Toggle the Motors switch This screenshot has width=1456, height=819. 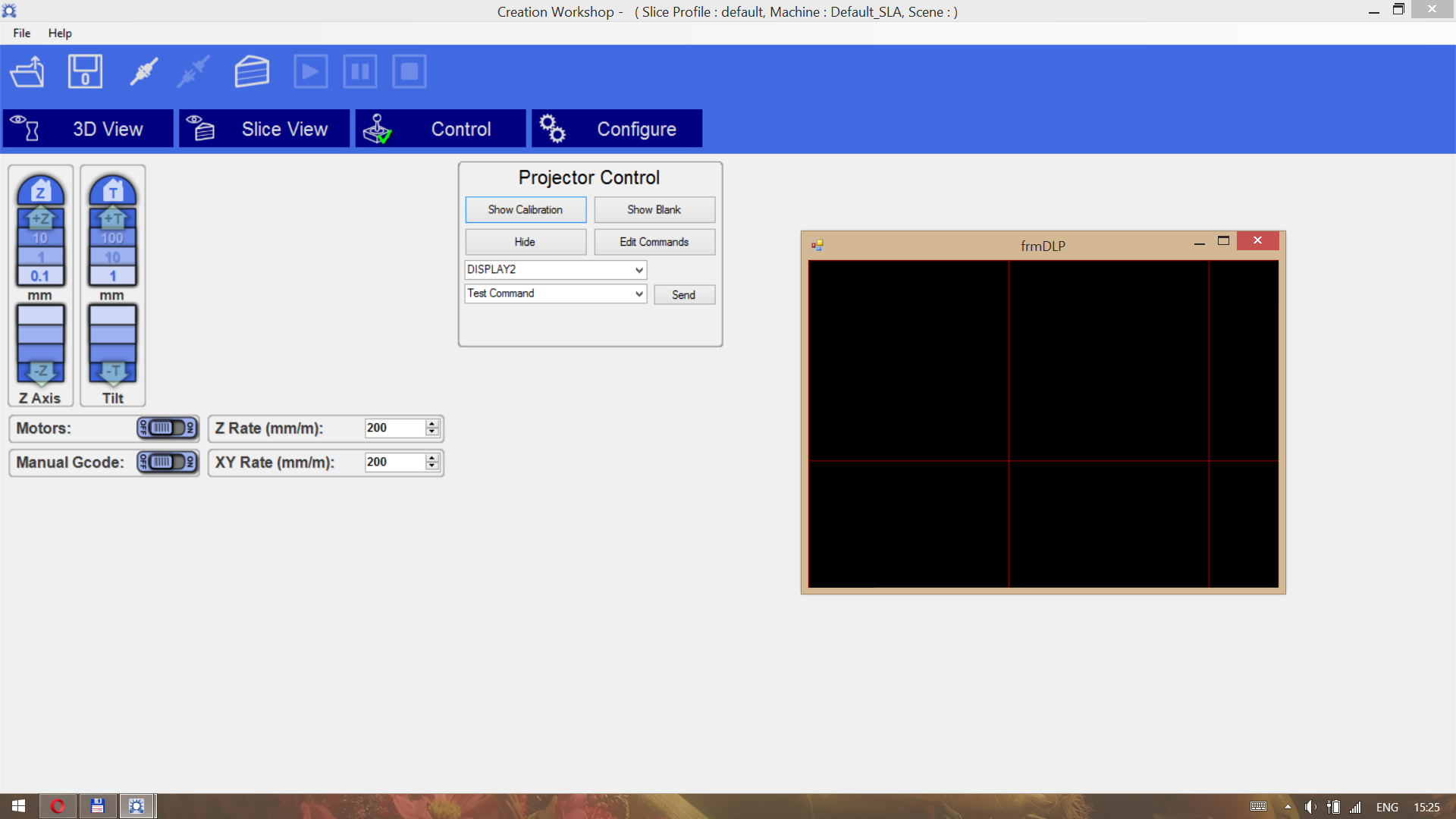pos(168,428)
